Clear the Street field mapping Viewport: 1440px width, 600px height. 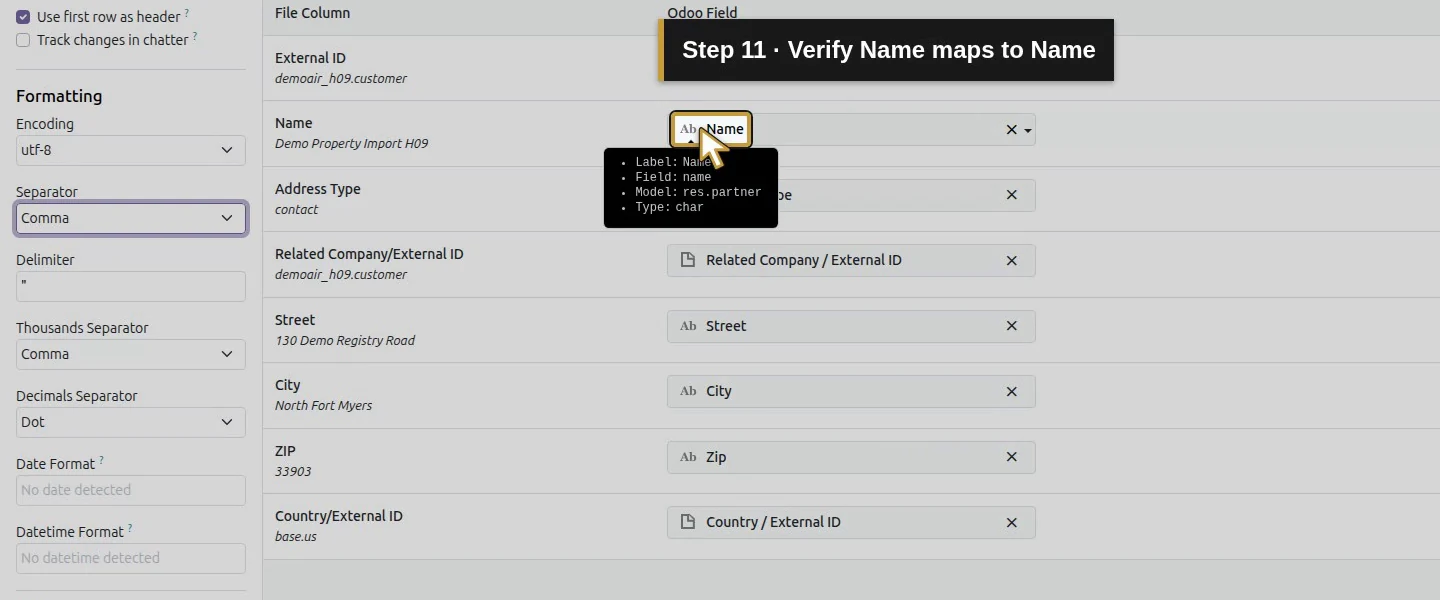1011,326
